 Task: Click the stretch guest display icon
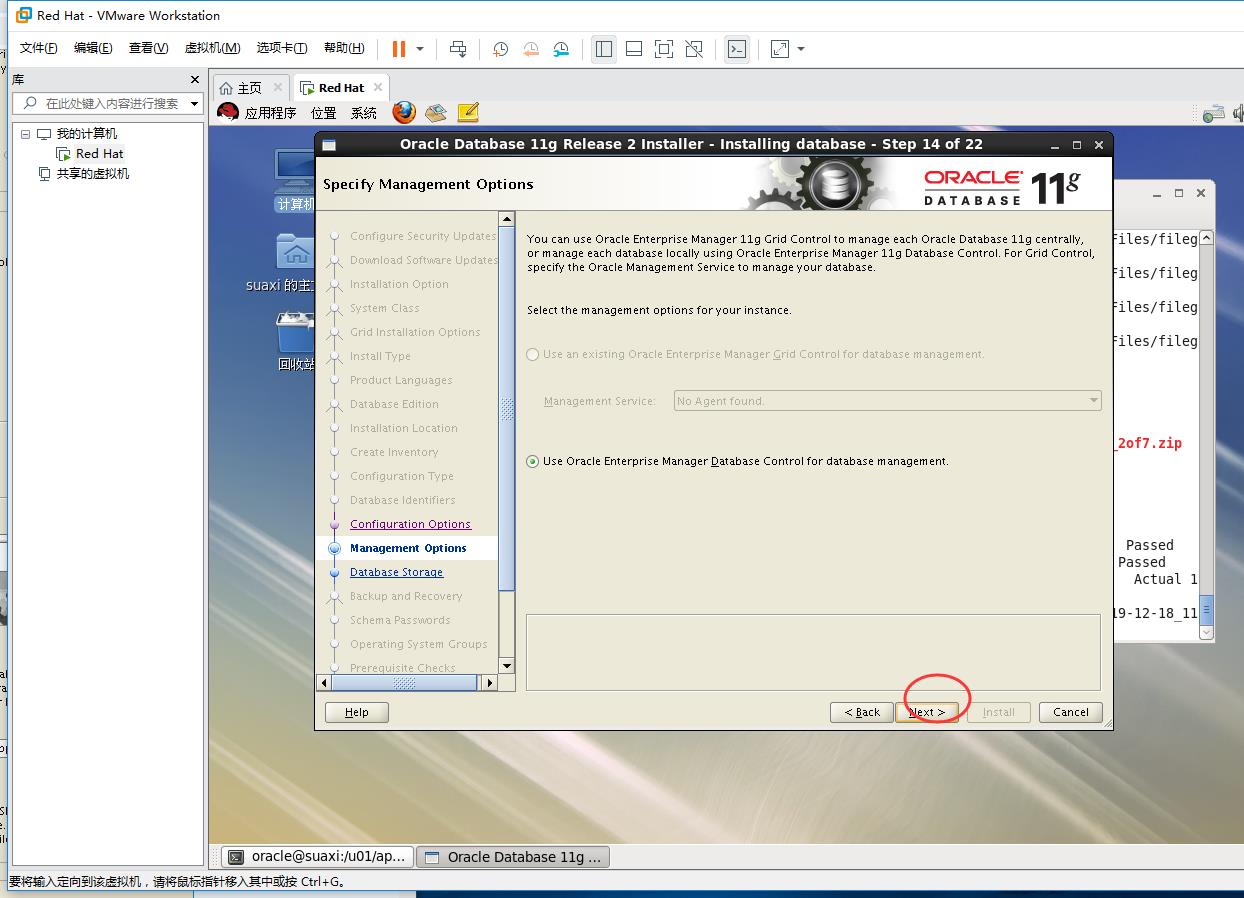click(780, 49)
